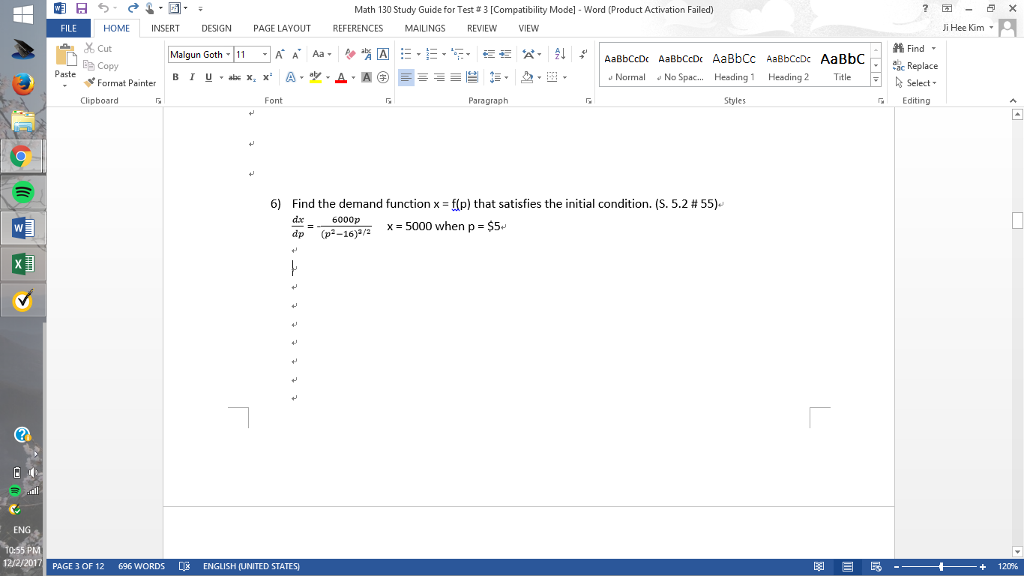Viewport: 1024px width, 576px height.
Task: Toggle Italic formatting
Action: [x=191, y=77]
